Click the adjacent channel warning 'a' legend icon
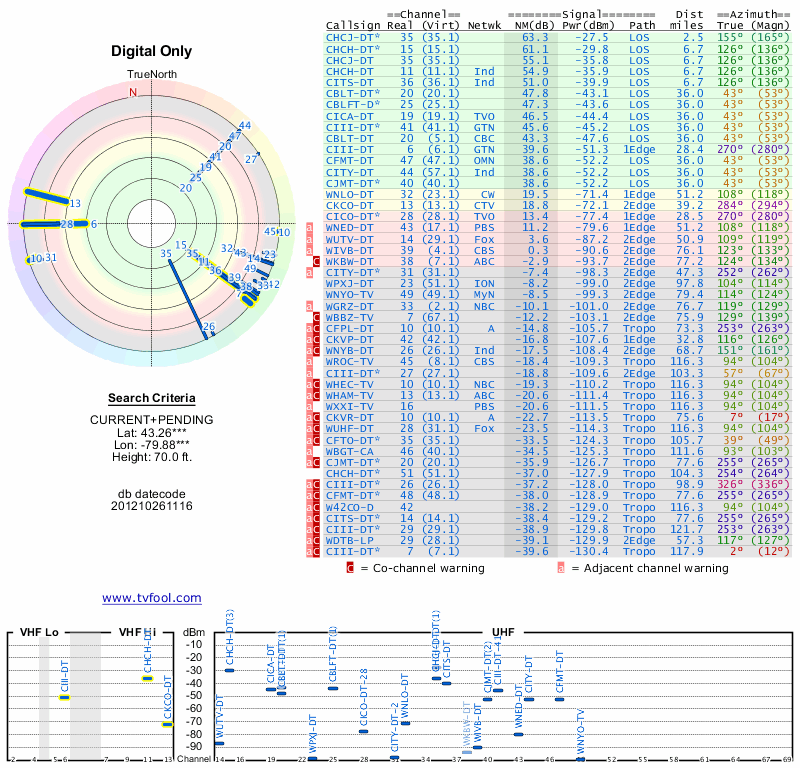The image size is (800, 768). pos(561,568)
